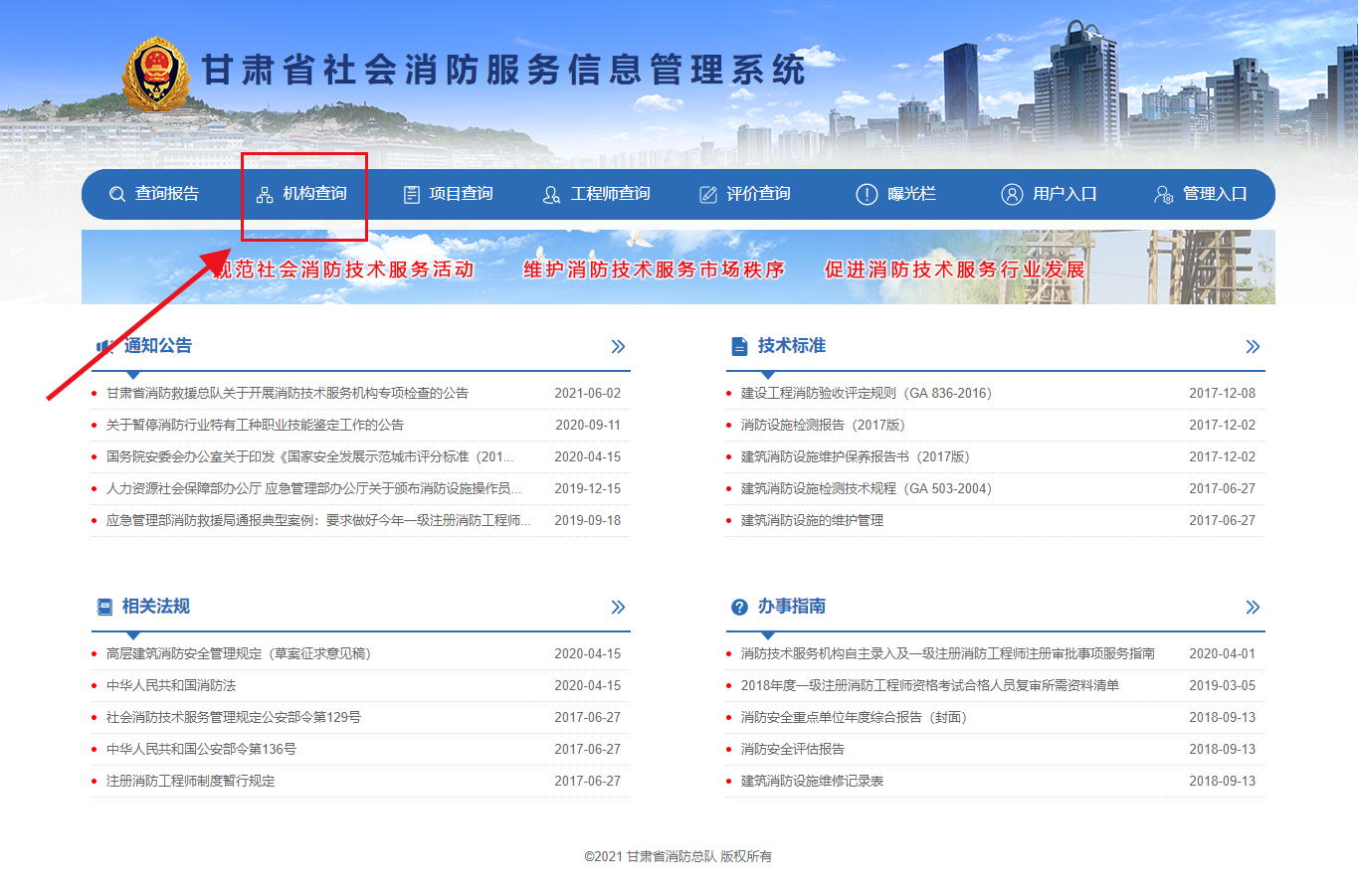The height and width of the screenshot is (896, 1359).
Task: Click the site title 甘肃省社会消防服务信息管理系统
Action: tap(503, 71)
